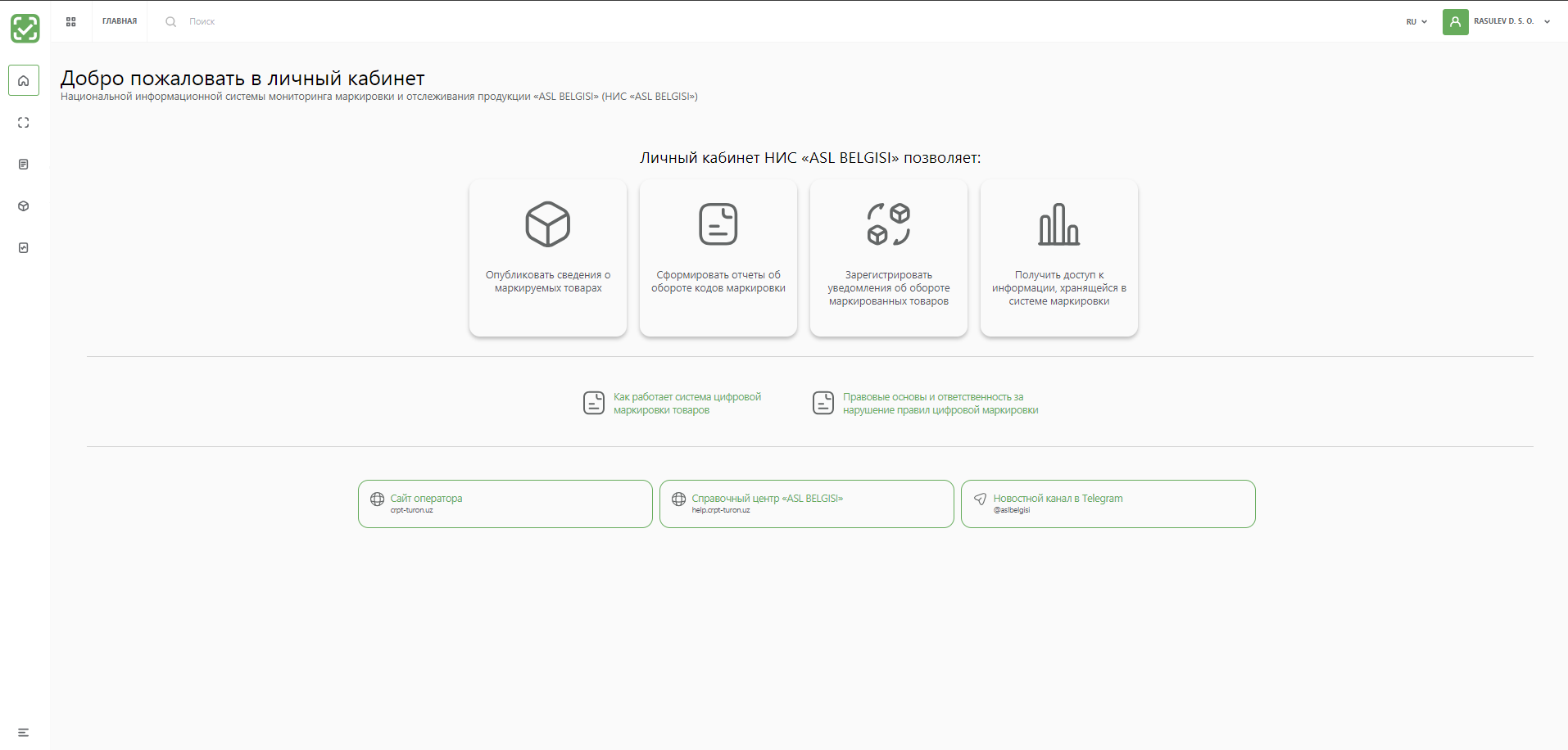Click the cube icon on publish card
The image size is (1568, 750).
[548, 224]
